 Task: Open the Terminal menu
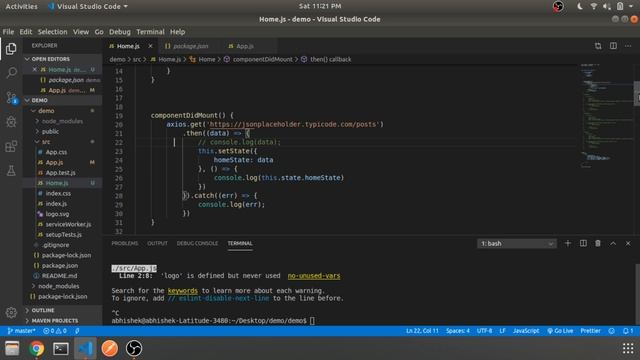(x=150, y=31)
